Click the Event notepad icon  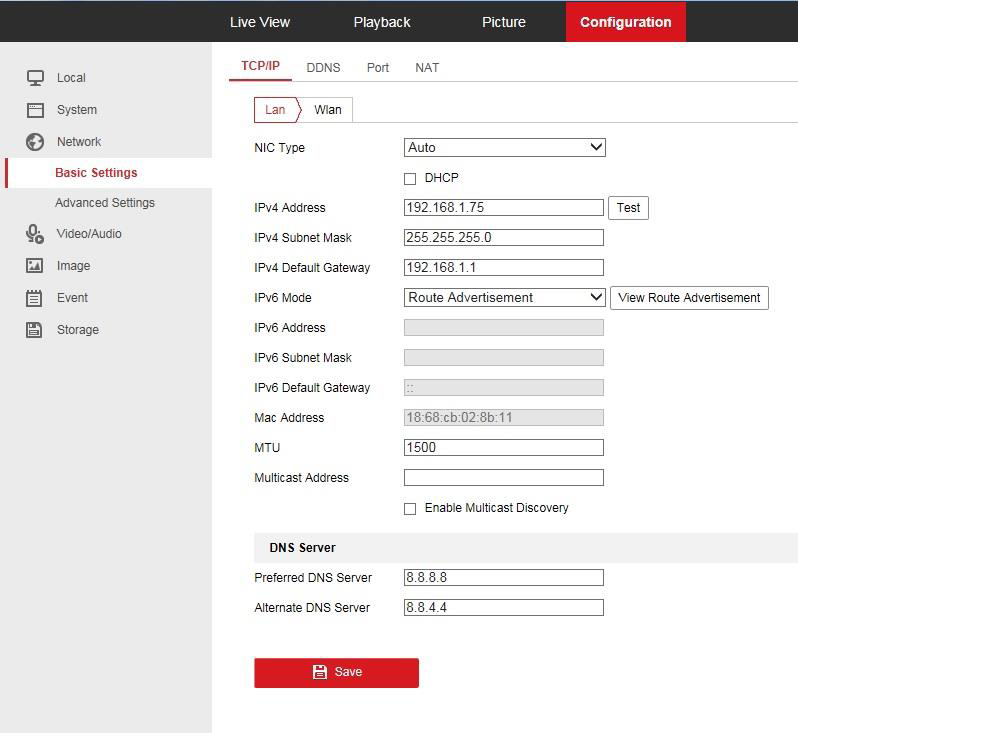tap(35, 298)
